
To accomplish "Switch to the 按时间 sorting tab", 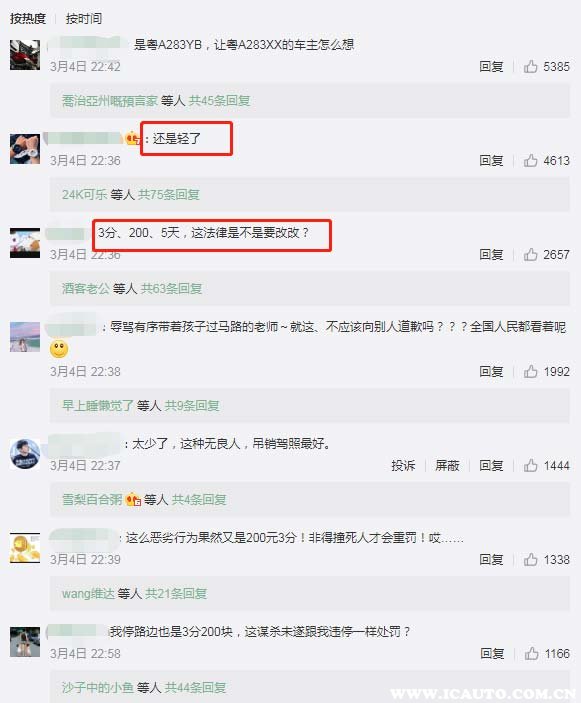I will (x=84, y=18).
